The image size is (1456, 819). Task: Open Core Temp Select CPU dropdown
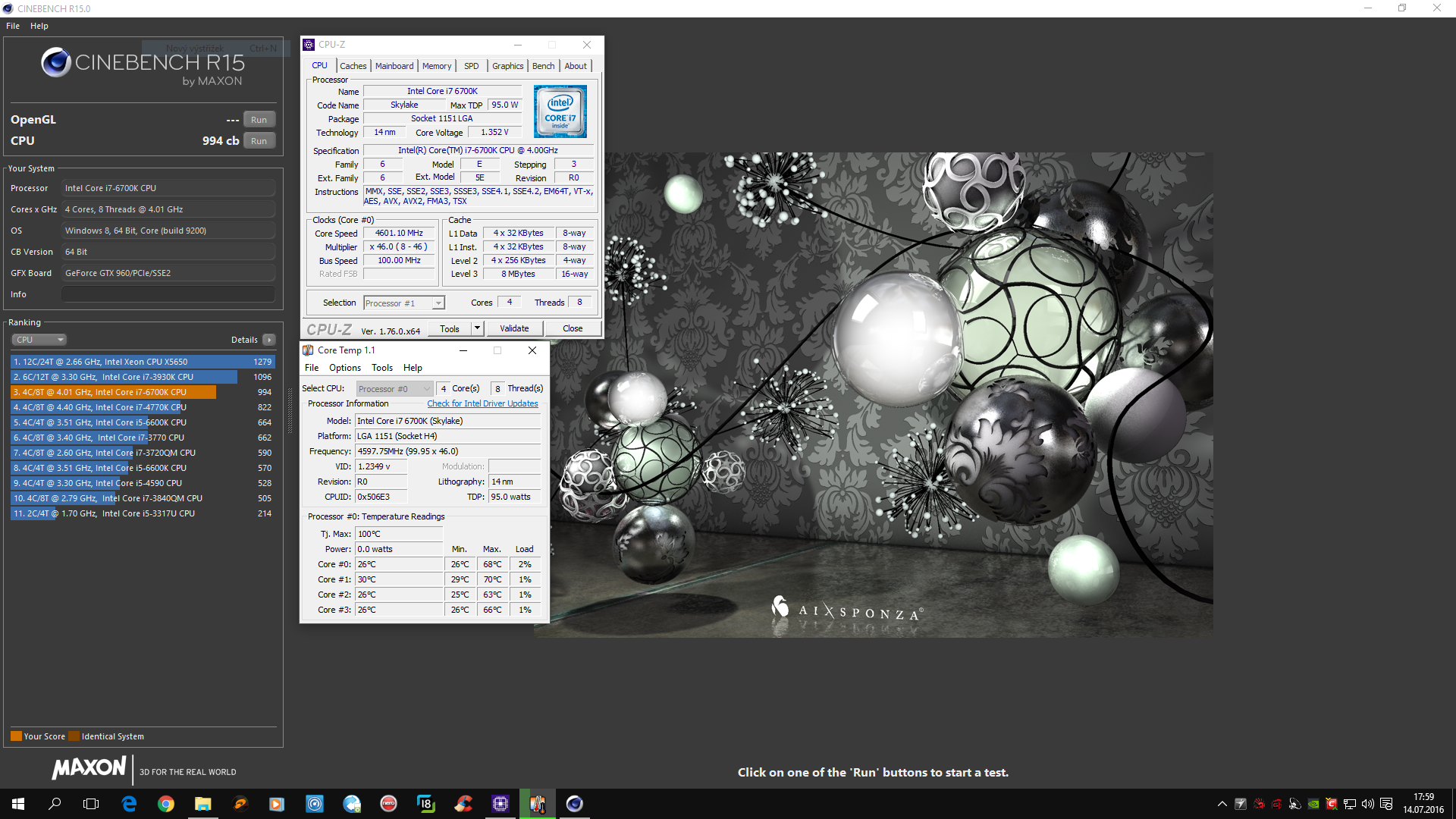[x=394, y=389]
